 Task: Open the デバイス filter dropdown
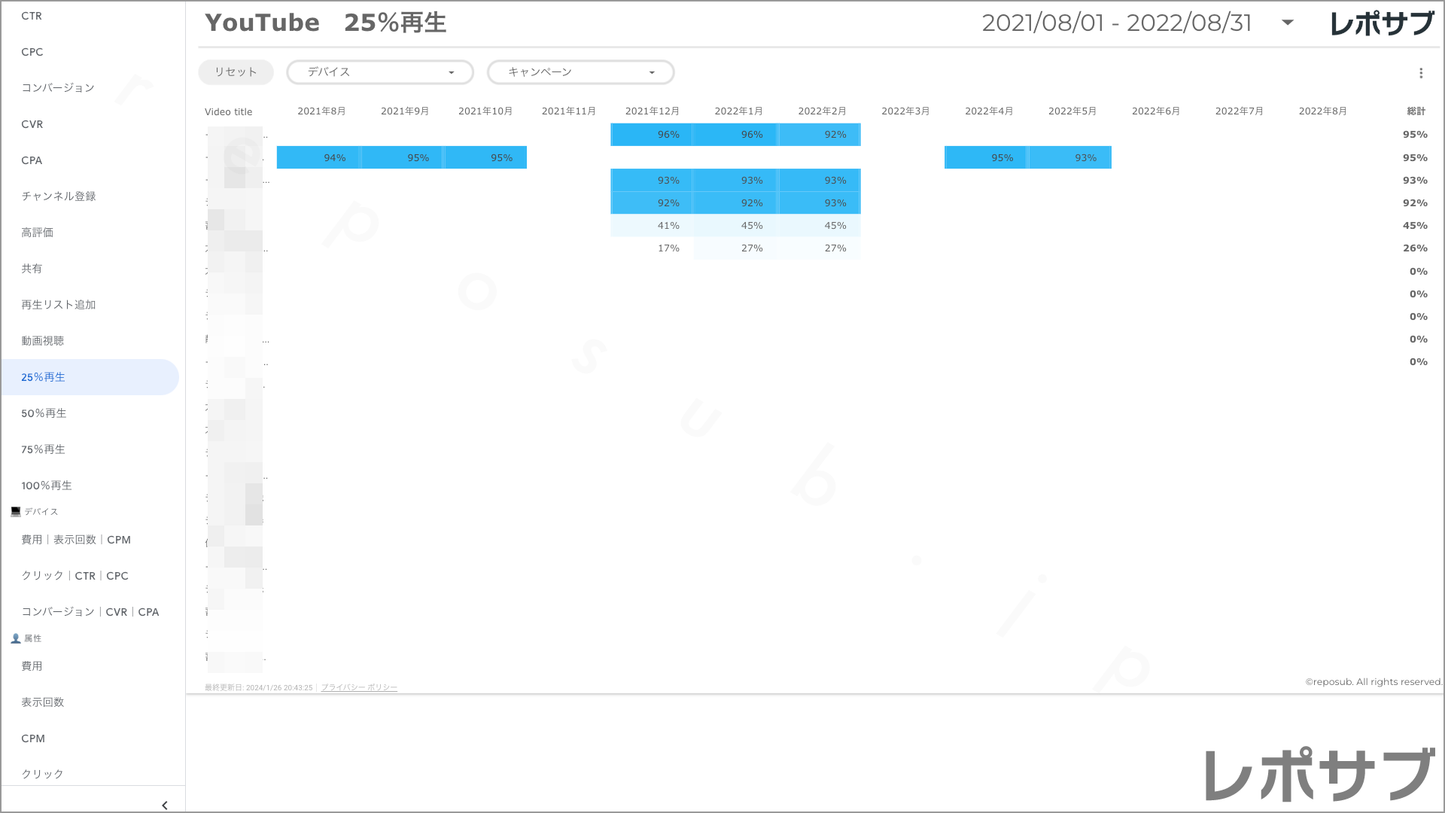pyautogui.click(x=380, y=72)
